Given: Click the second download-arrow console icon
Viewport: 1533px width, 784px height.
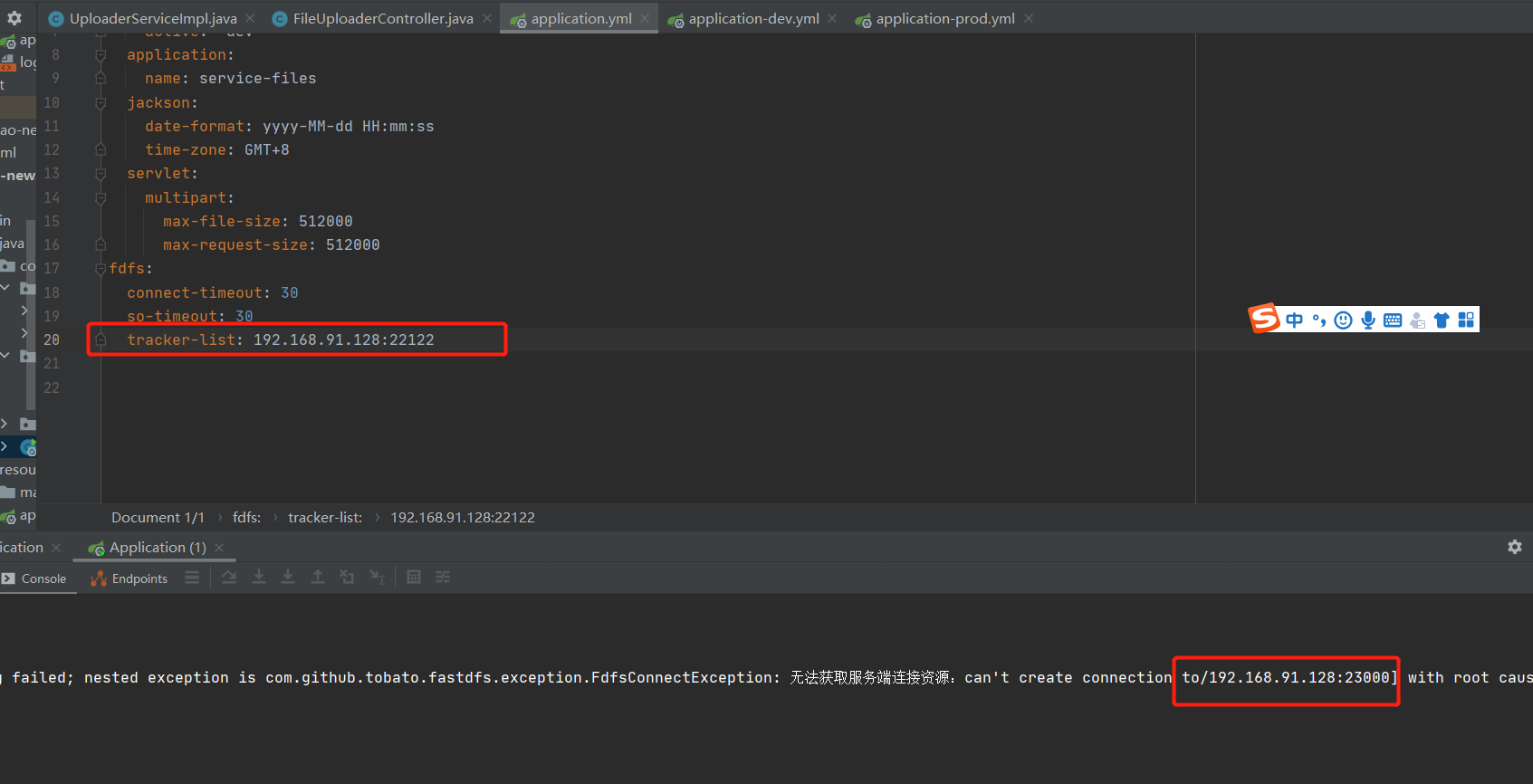Looking at the screenshot, I should (x=288, y=578).
